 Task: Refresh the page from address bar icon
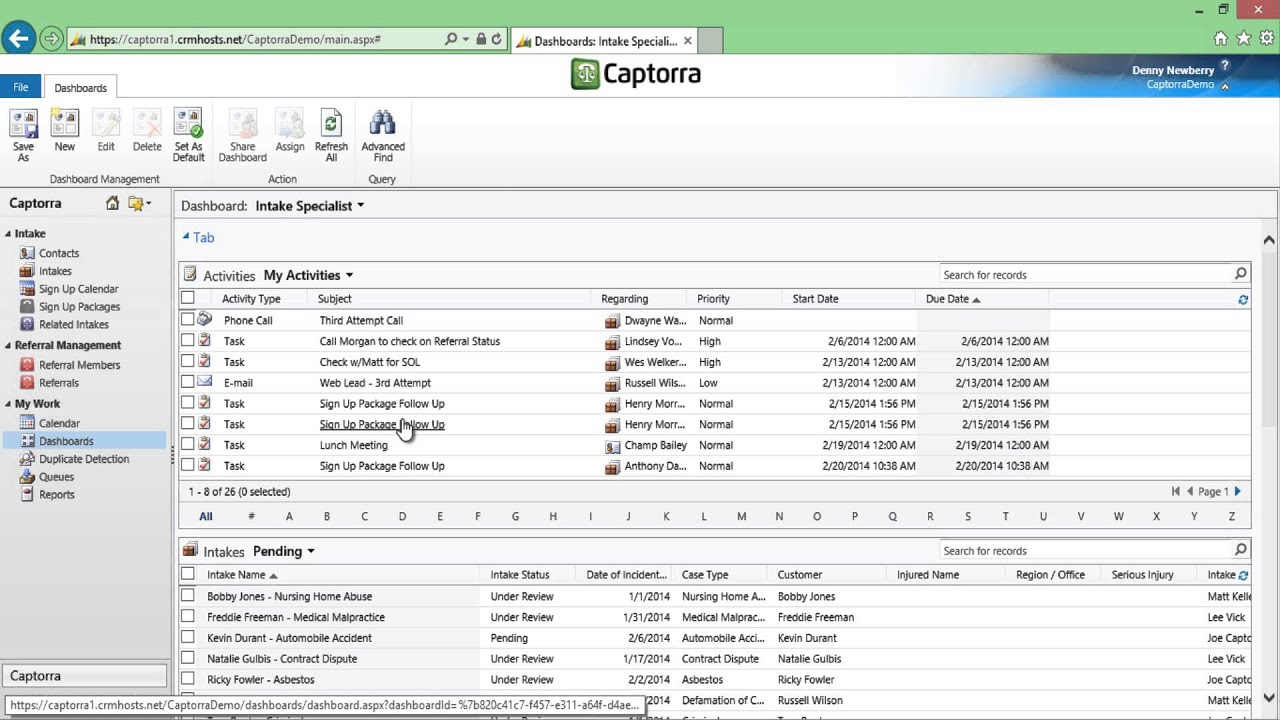(x=497, y=40)
